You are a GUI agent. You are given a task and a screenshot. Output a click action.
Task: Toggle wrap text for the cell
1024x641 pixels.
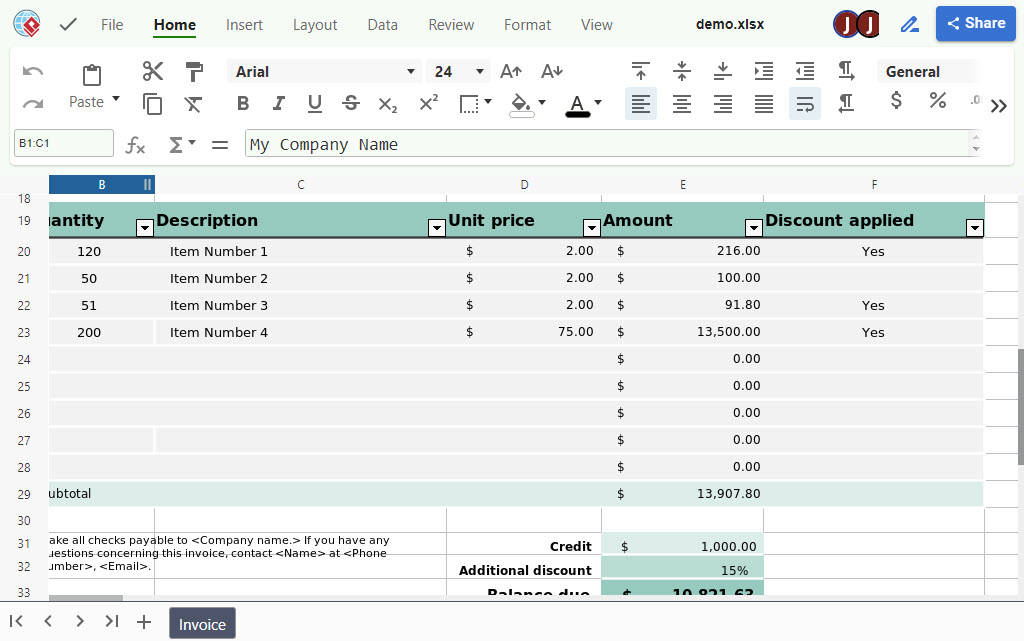point(805,103)
